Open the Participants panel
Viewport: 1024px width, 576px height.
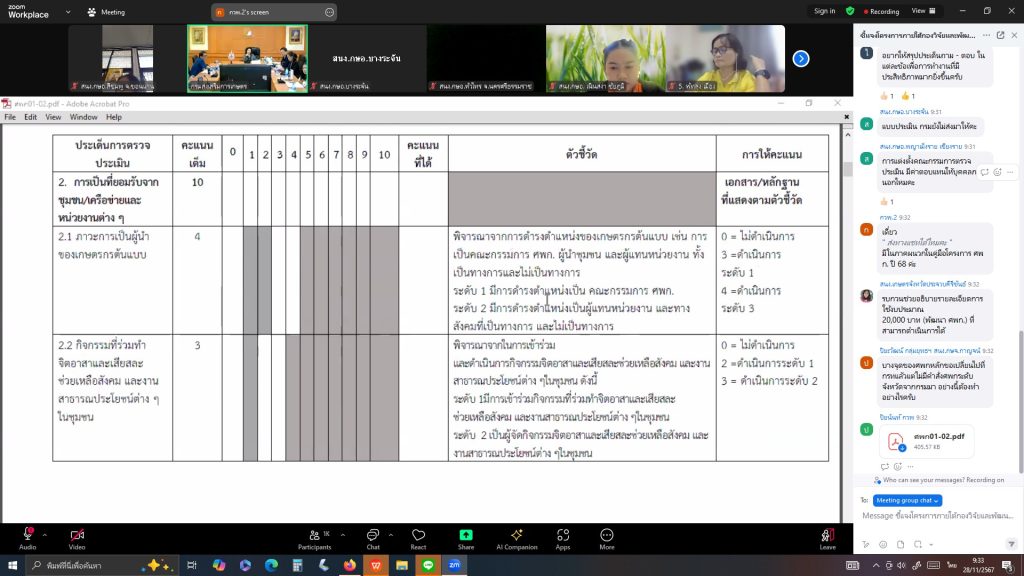[x=314, y=535]
